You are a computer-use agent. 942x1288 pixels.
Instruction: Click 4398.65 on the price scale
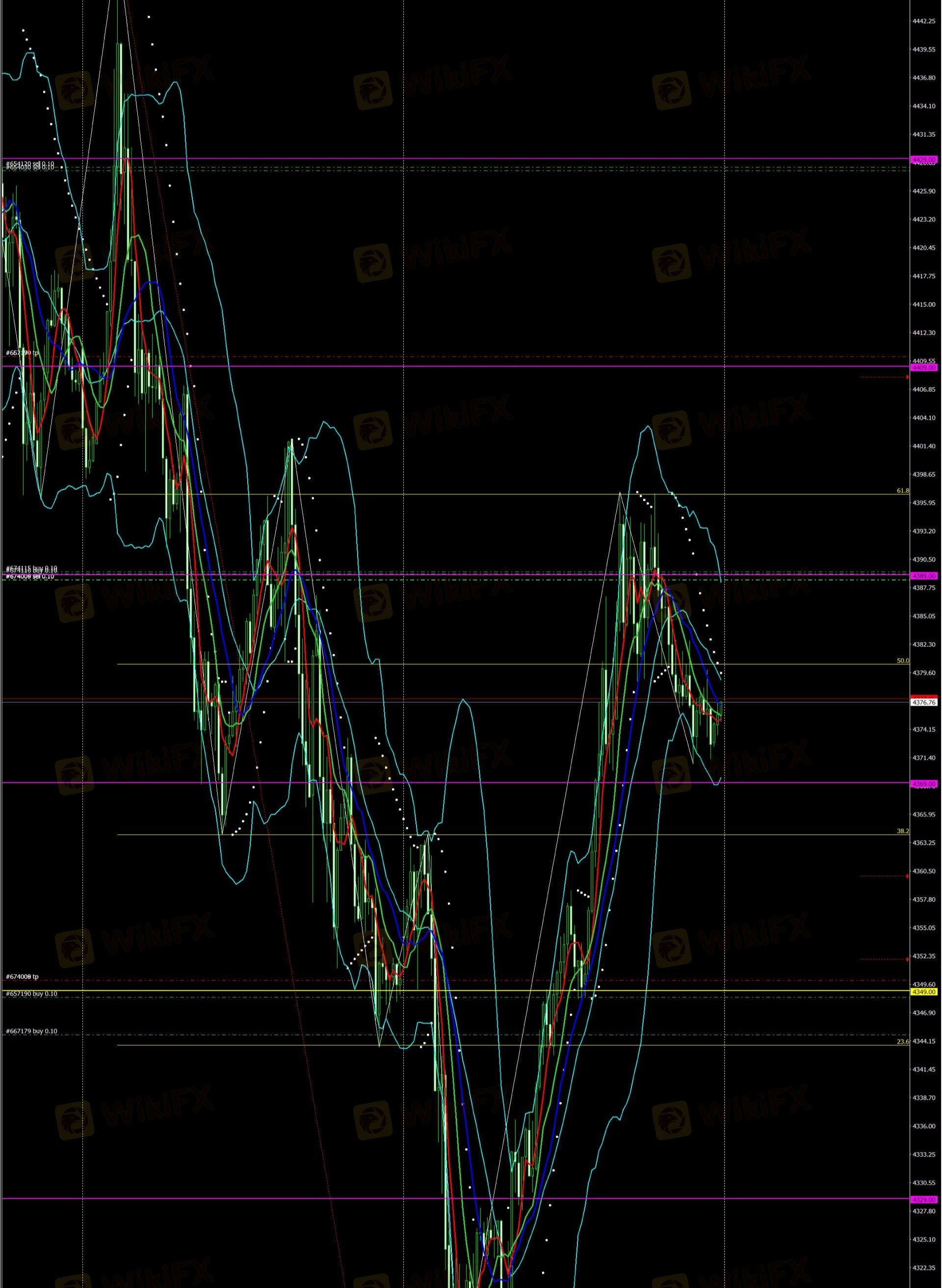point(924,474)
